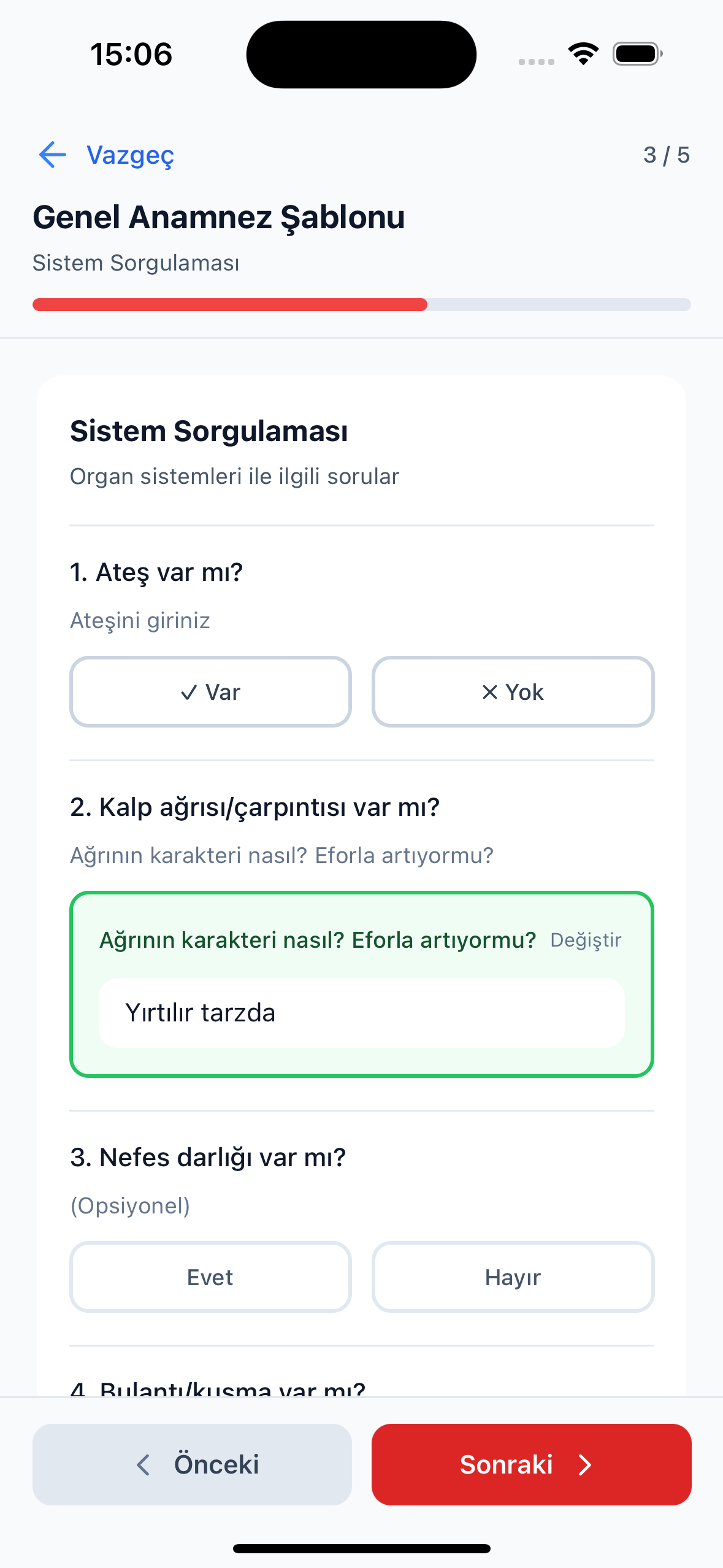Viewport: 723px width, 1568px height.
Task: Select Yok for the fever question
Action: (x=513, y=692)
